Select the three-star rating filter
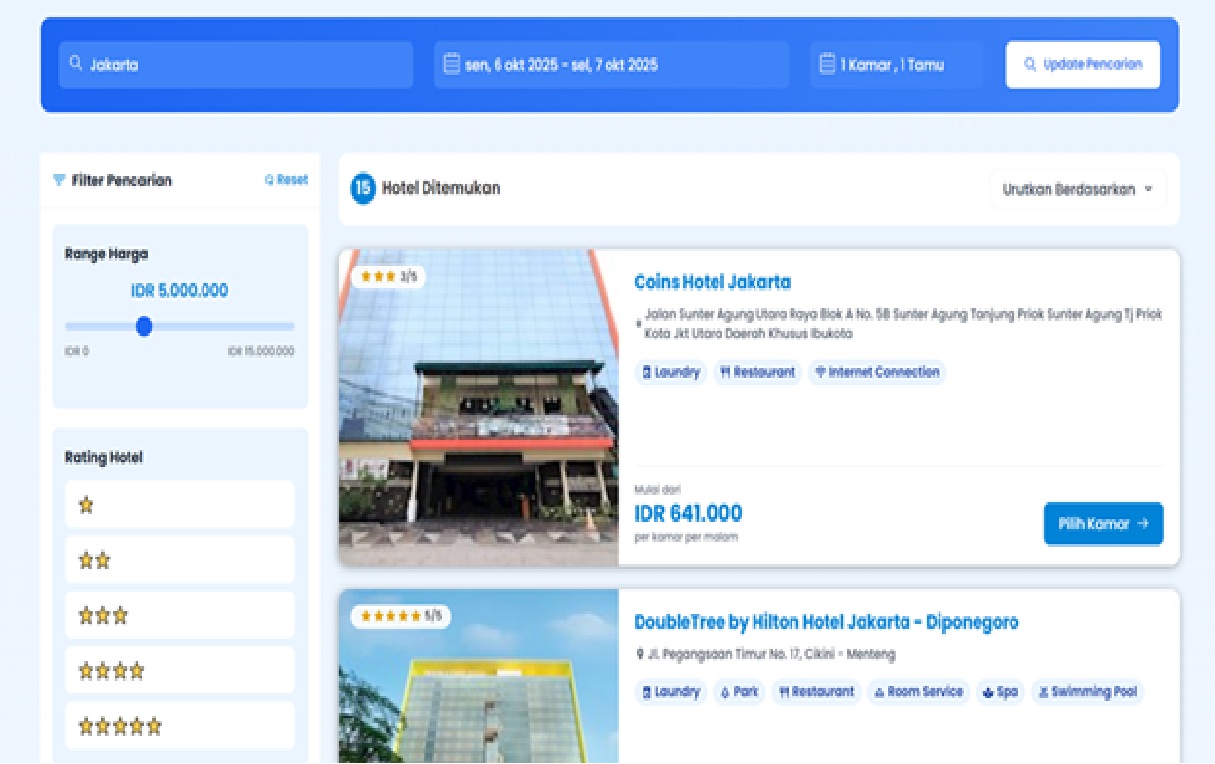This screenshot has width=1215, height=764. click(x=180, y=616)
